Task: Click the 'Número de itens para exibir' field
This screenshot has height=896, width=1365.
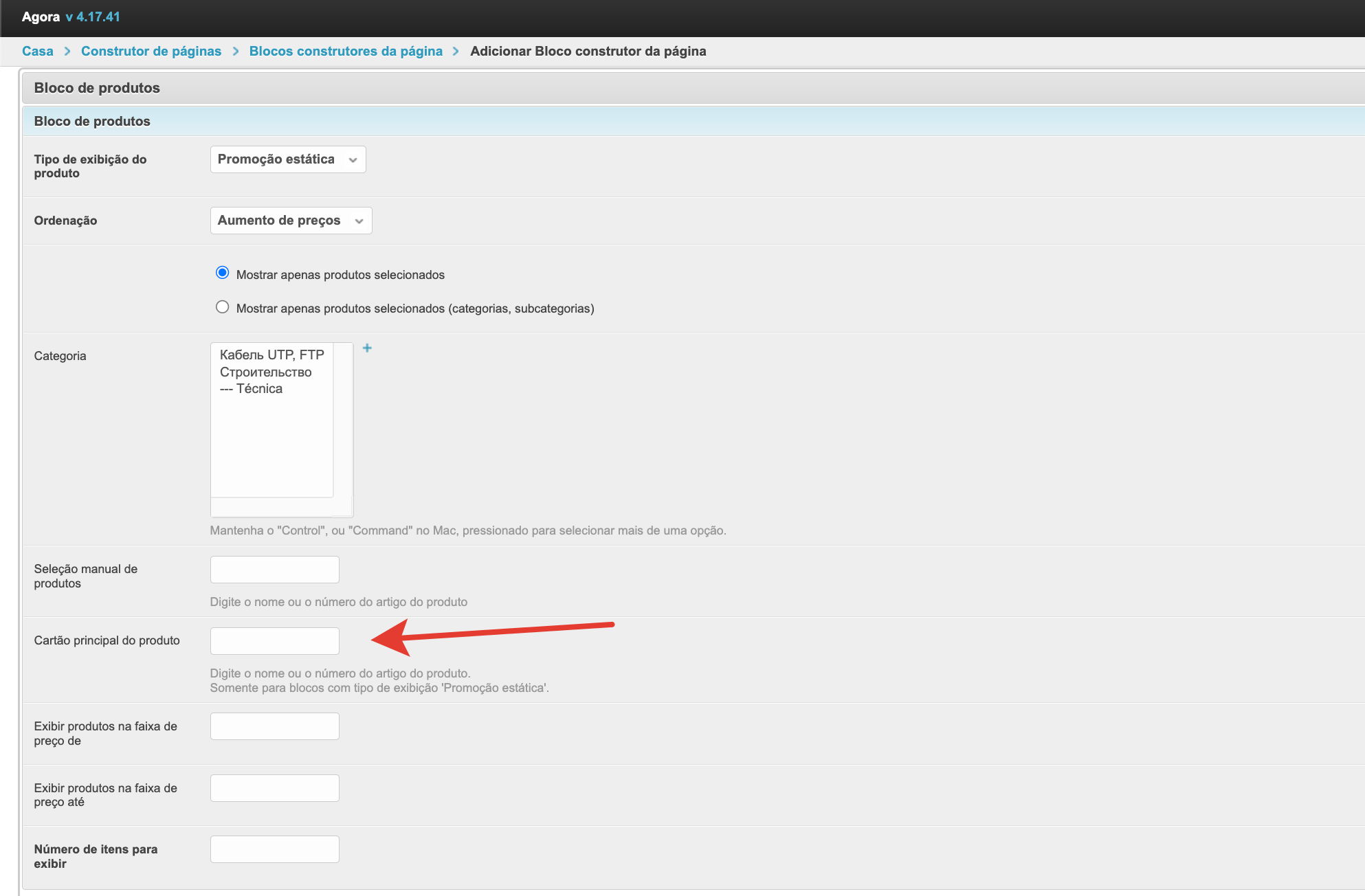Action: pos(274,849)
